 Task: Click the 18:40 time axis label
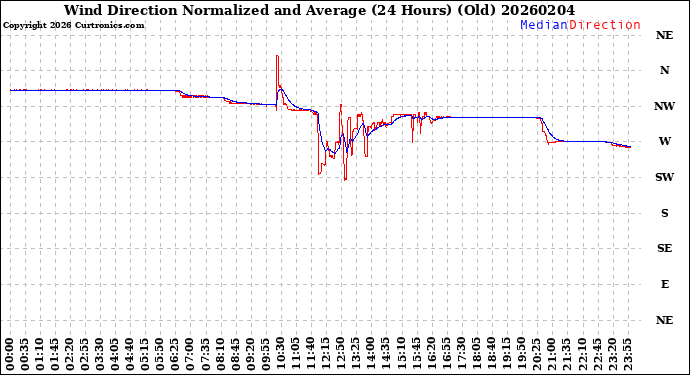[x=492, y=354]
